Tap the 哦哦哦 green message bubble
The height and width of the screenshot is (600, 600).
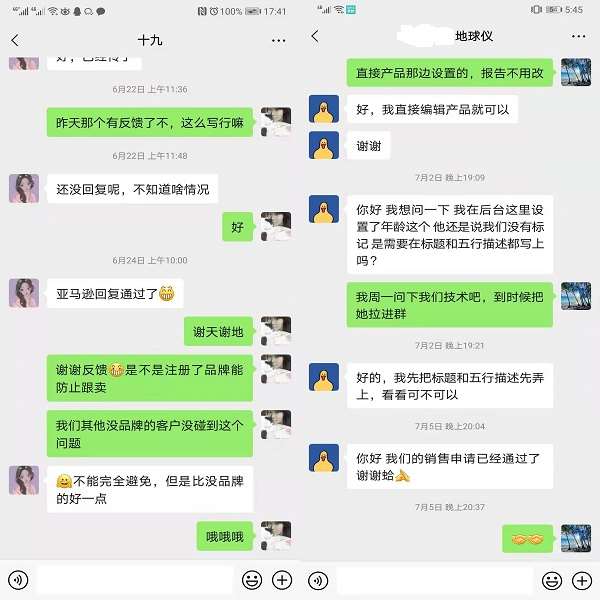225,536
